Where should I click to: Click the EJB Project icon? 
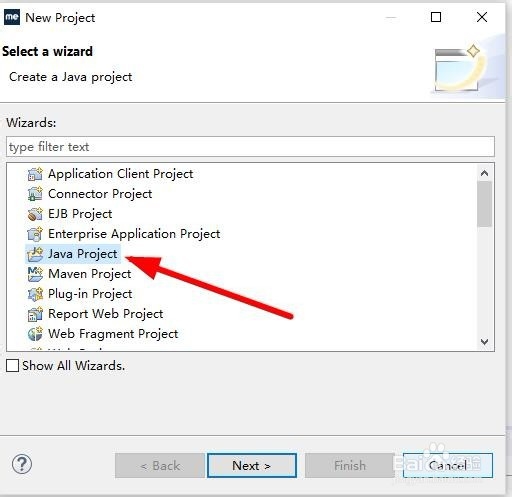point(35,214)
